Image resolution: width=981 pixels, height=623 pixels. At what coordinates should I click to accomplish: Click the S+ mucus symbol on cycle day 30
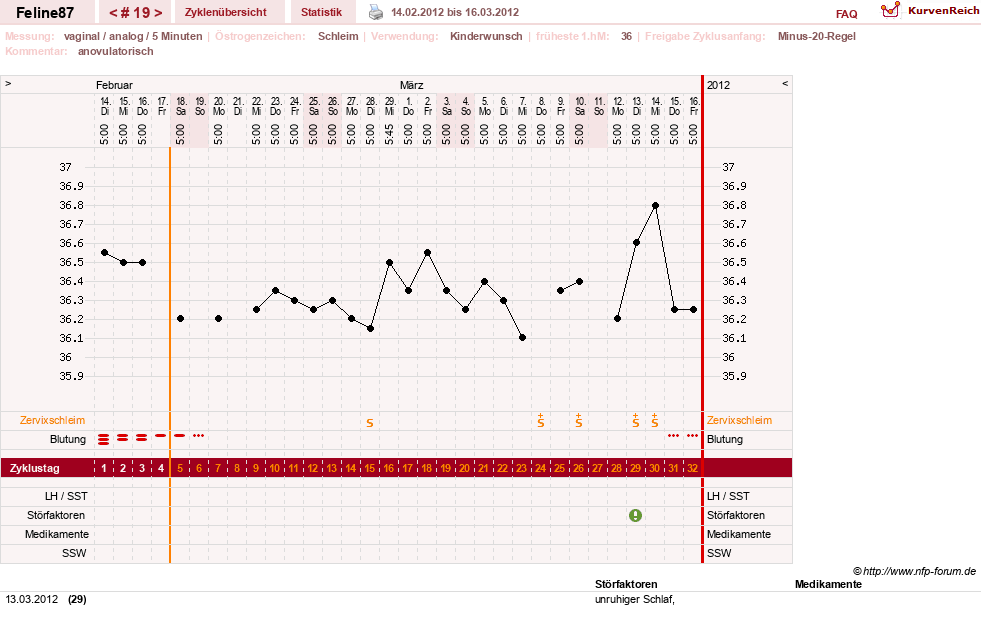[654, 420]
